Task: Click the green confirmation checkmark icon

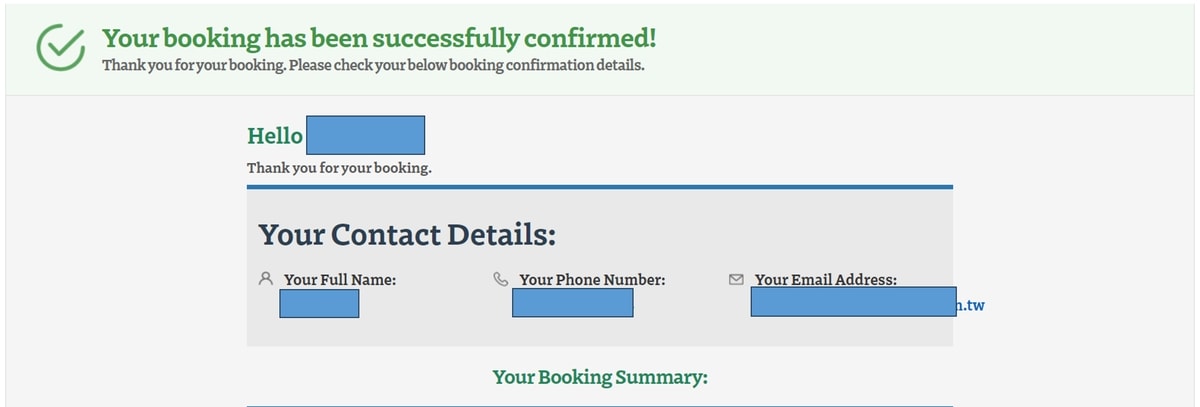Action: [60, 47]
